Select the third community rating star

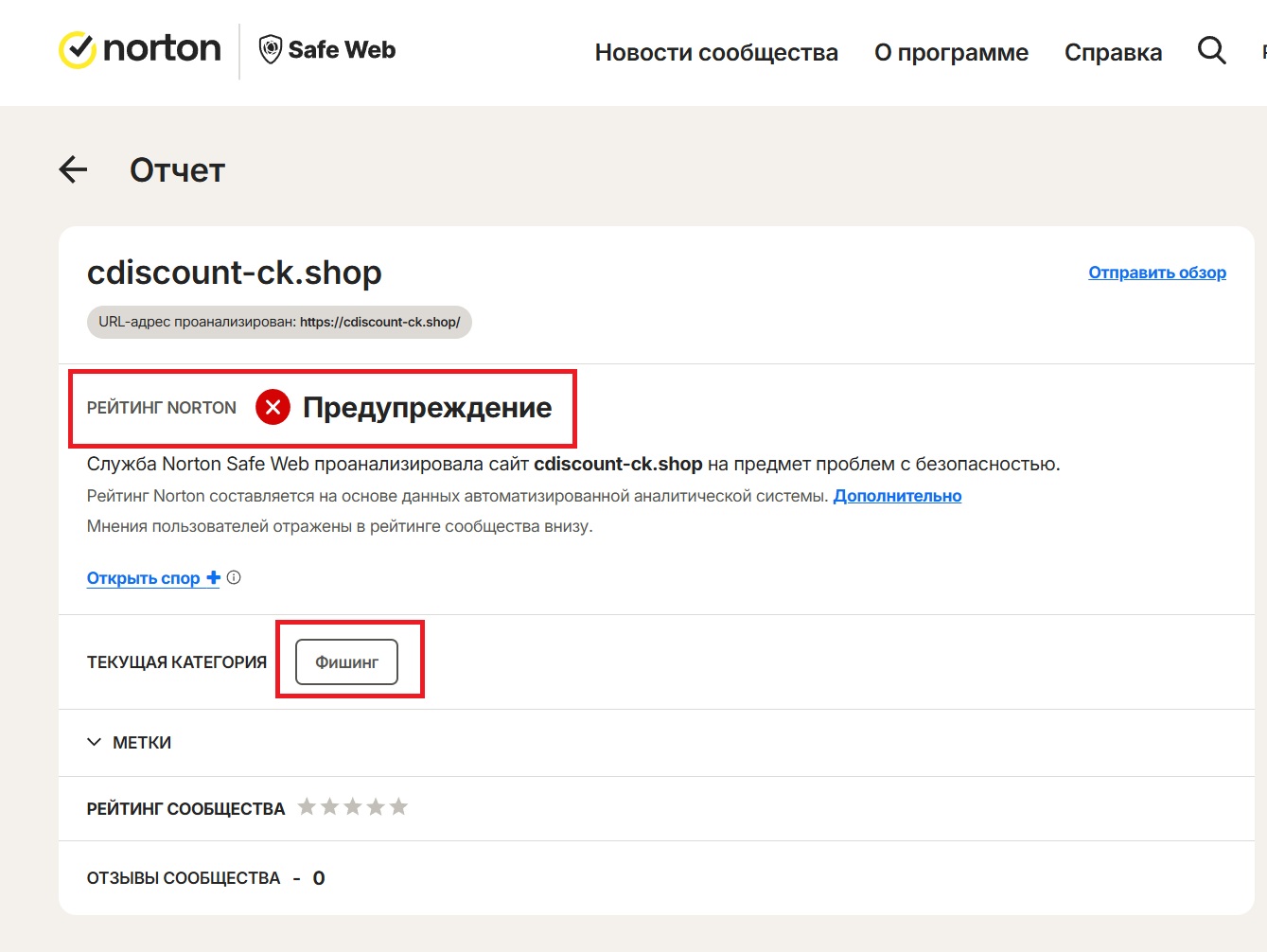[353, 807]
